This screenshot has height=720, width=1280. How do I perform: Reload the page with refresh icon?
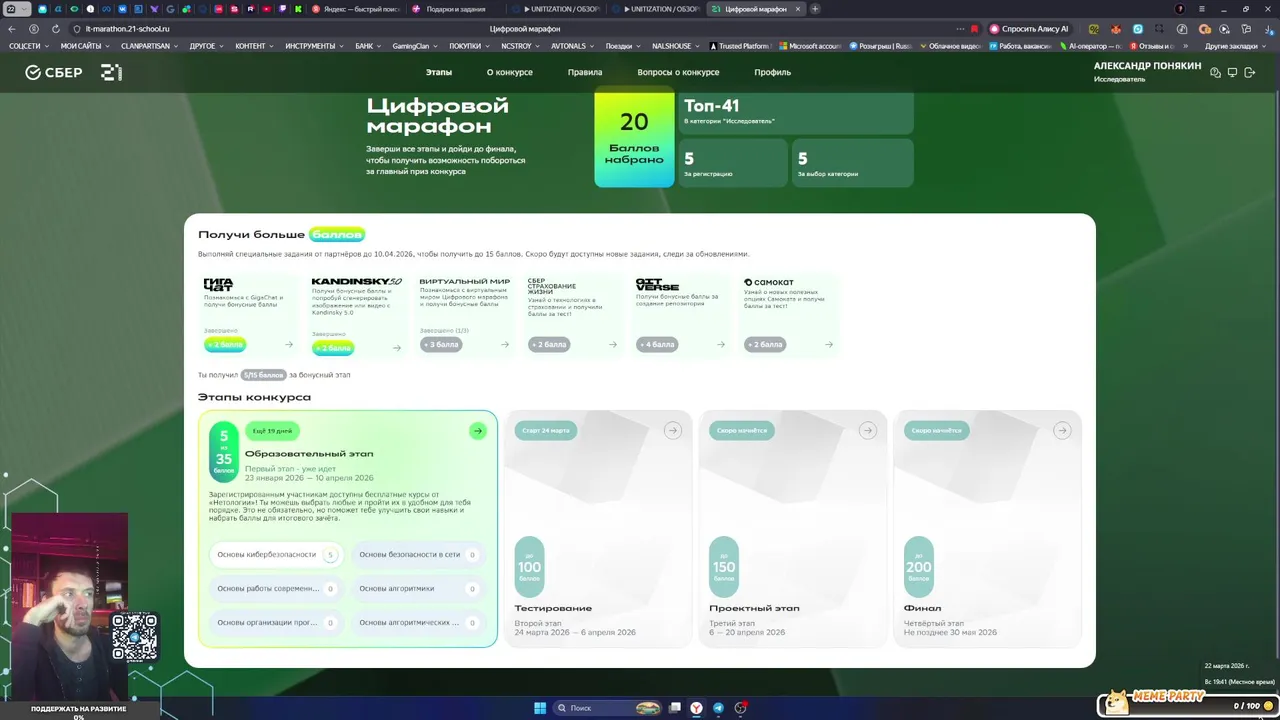point(55,29)
